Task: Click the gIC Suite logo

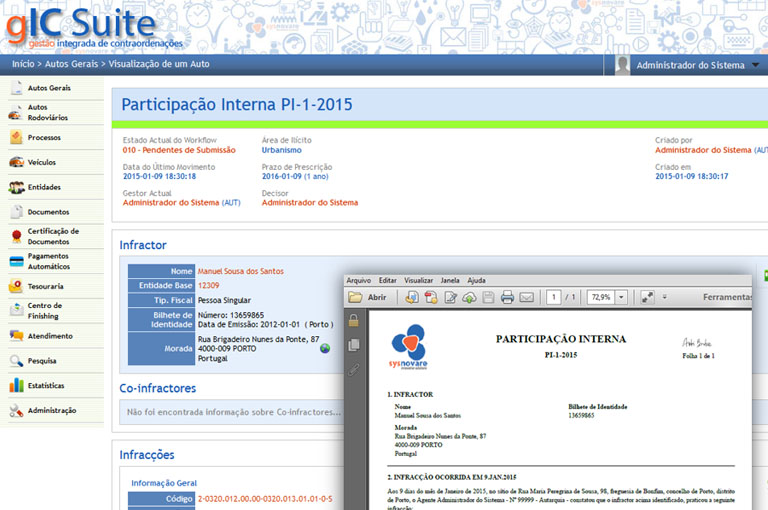Action: click(x=93, y=27)
